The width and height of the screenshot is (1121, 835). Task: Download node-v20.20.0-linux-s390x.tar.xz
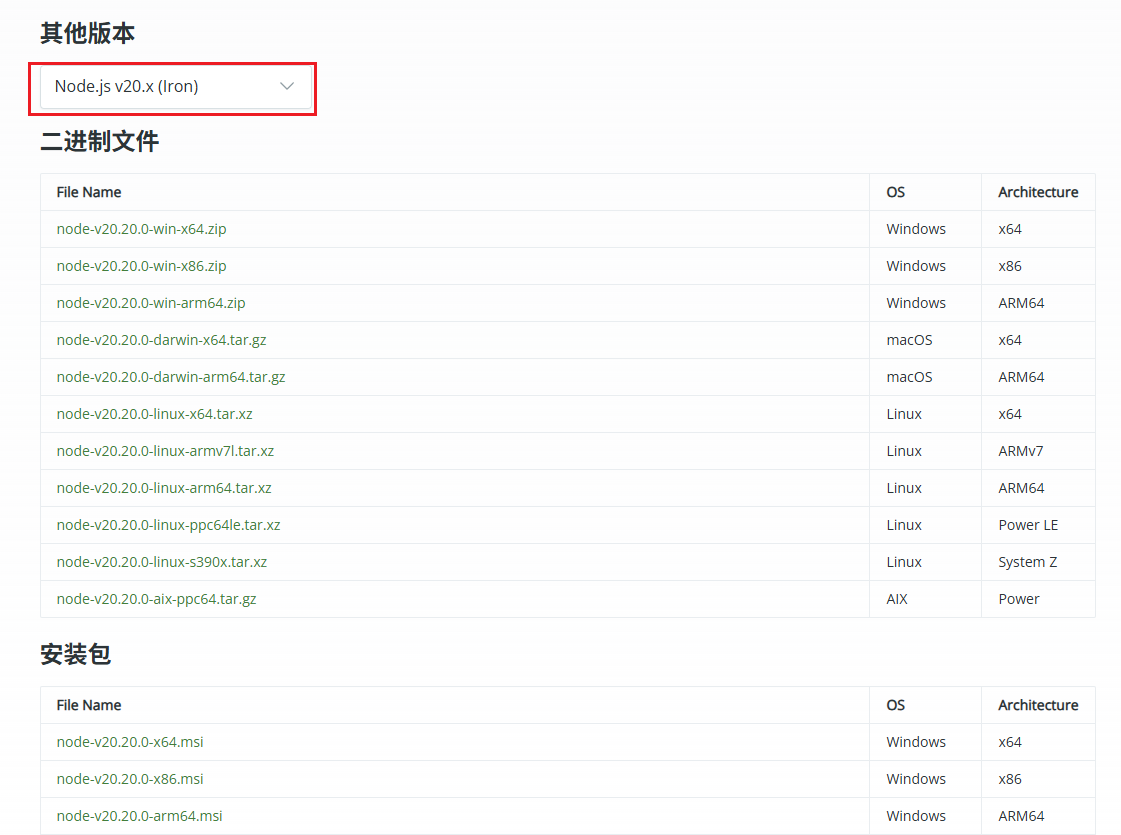pyautogui.click(x=161, y=562)
